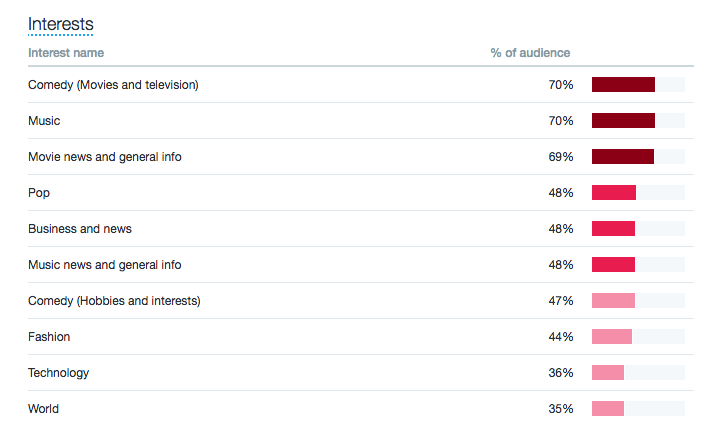The image size is (710, 447).
Task: Click the Pop interest label
Action: (x=39, y=193)
